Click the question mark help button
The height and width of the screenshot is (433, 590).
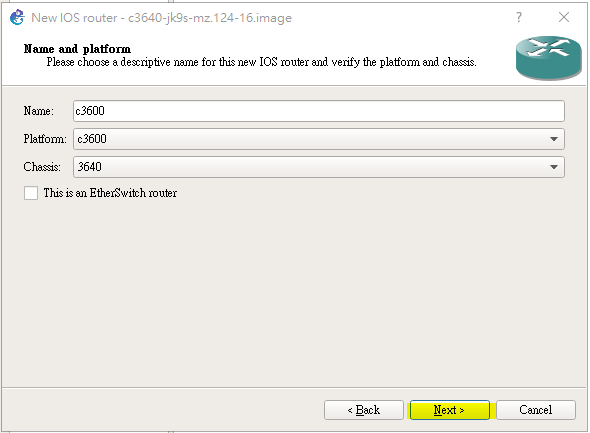coord(519,17)
